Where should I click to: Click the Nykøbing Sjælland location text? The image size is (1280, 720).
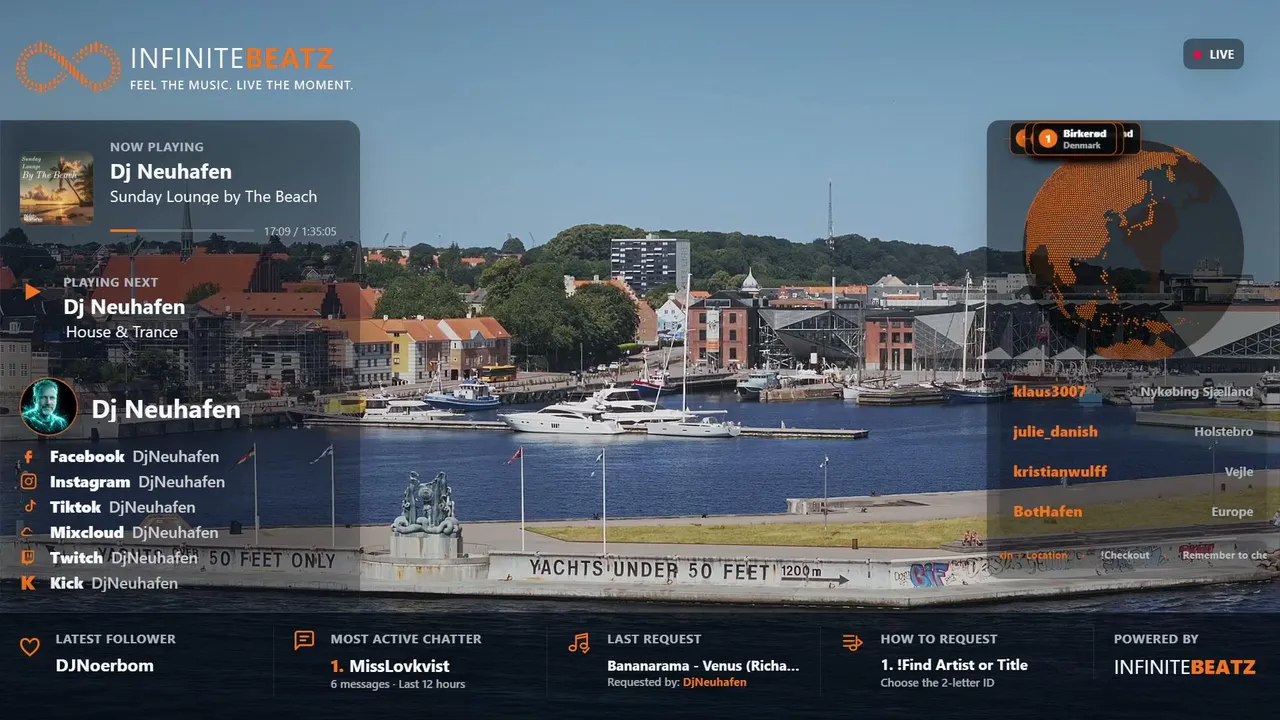click(x=1196, y=392)
